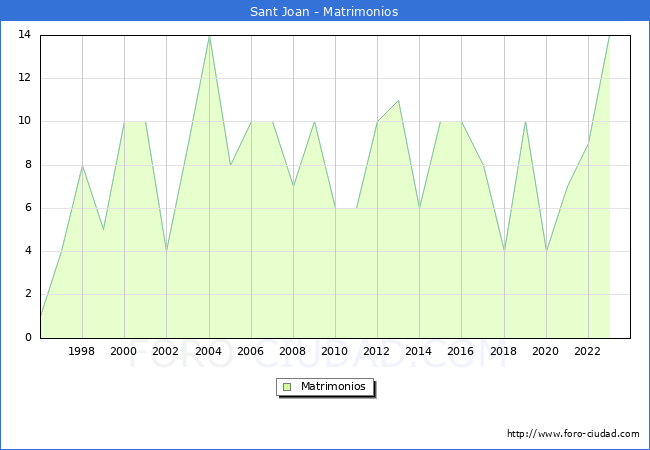Click the x-axis label 2006

[x=250, y=351]
